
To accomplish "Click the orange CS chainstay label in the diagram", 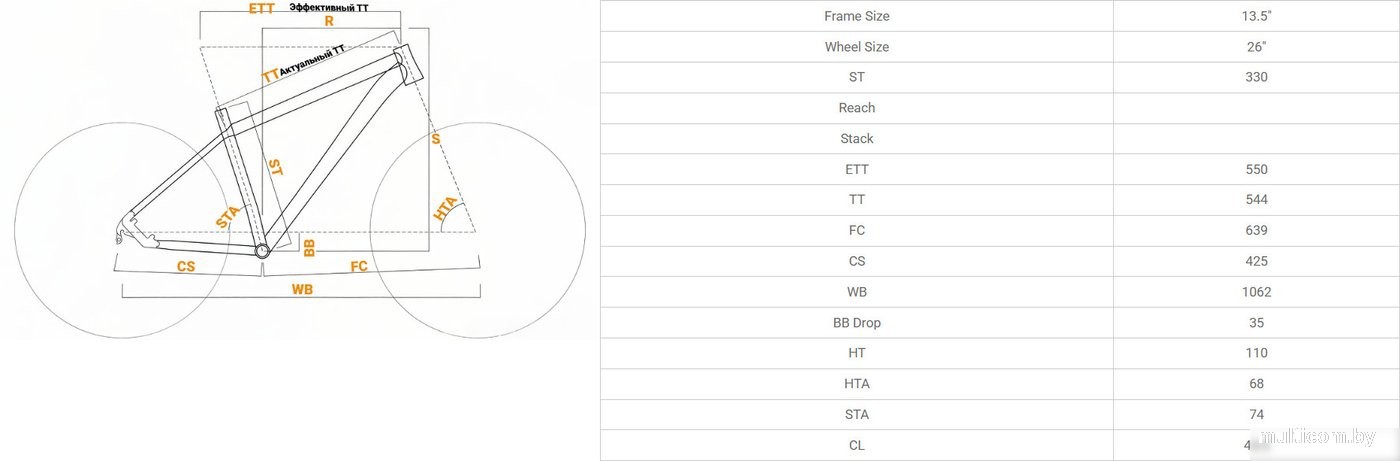I will click(x=186, y=266).
